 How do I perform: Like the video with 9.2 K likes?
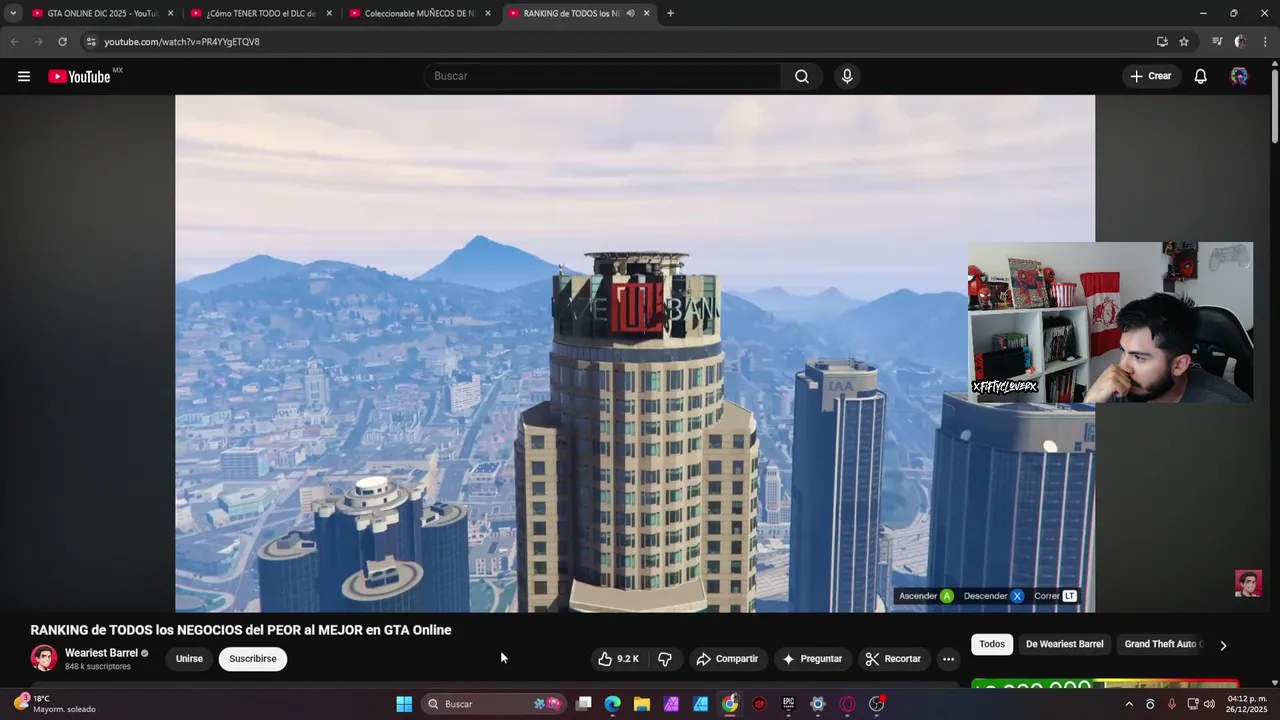(x=618, y=659)
